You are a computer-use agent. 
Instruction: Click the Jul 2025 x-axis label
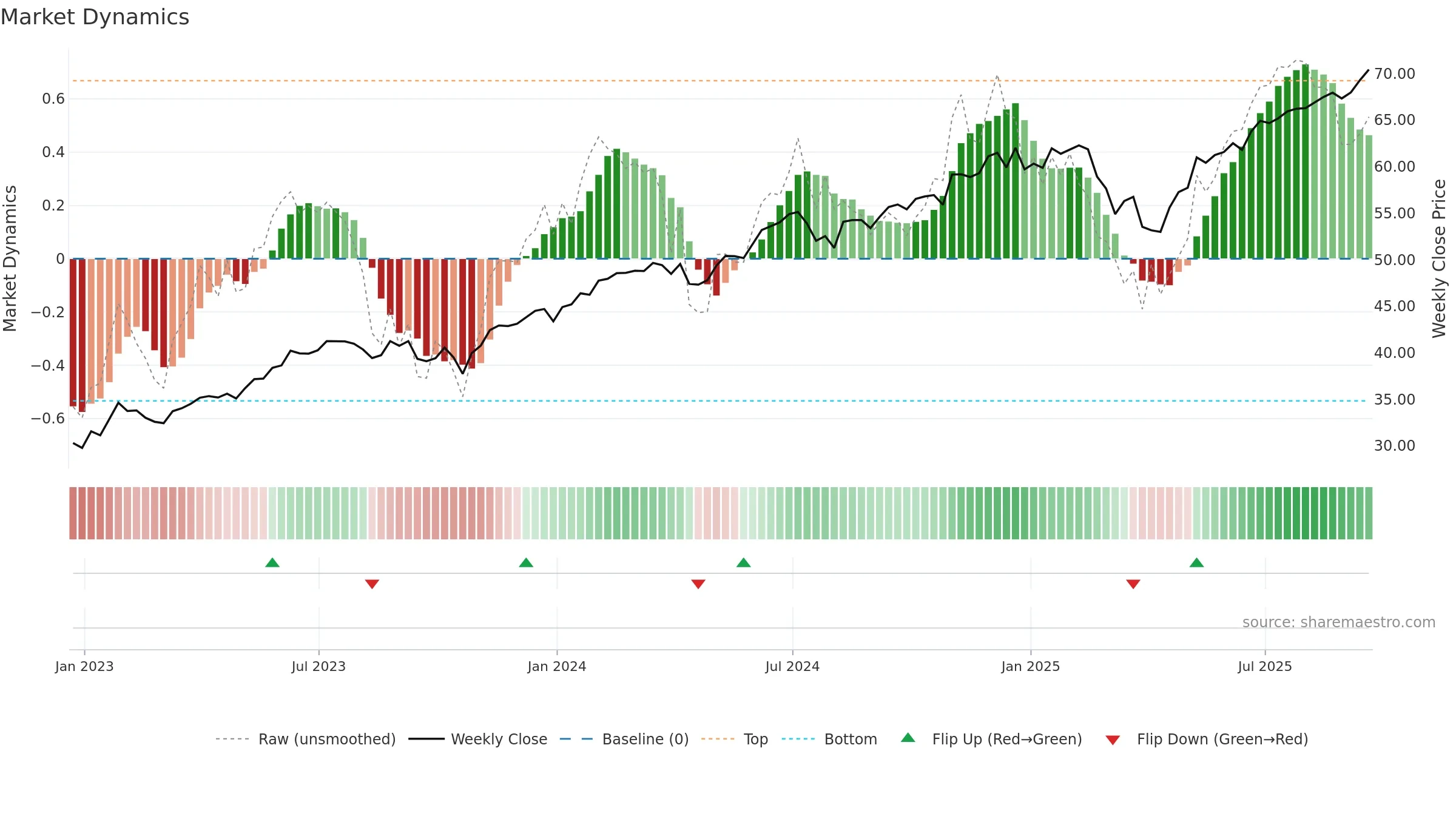click(1265, 666)
